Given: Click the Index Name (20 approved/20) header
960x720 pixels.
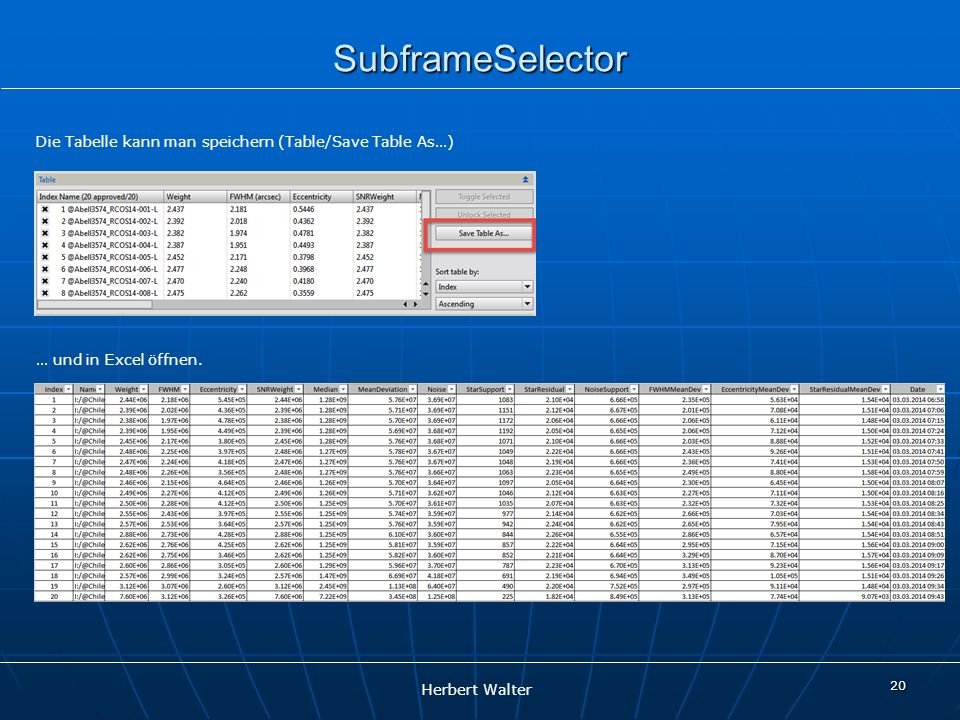Looking at the screenshot, I should tap(100, 197).
